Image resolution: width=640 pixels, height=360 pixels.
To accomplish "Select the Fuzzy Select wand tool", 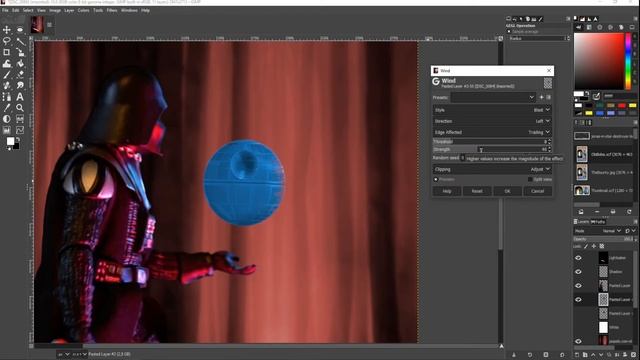I will [x=20, y=41].
